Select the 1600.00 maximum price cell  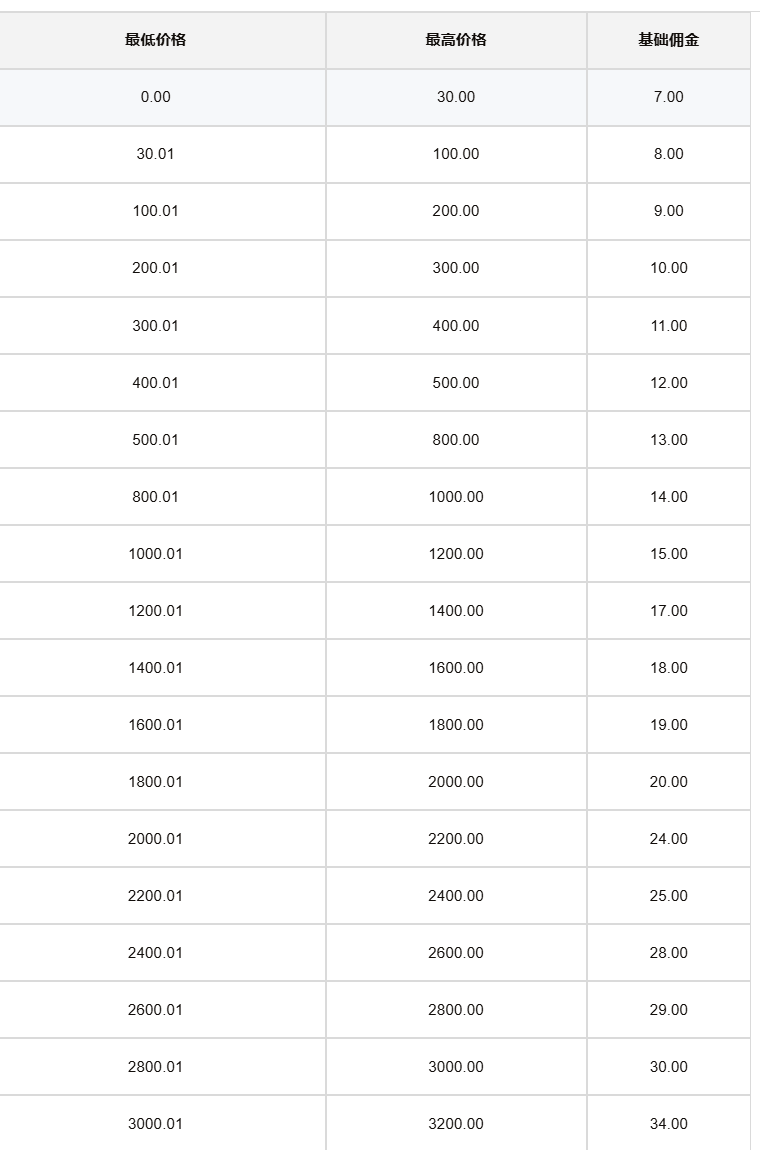[456, 668]
